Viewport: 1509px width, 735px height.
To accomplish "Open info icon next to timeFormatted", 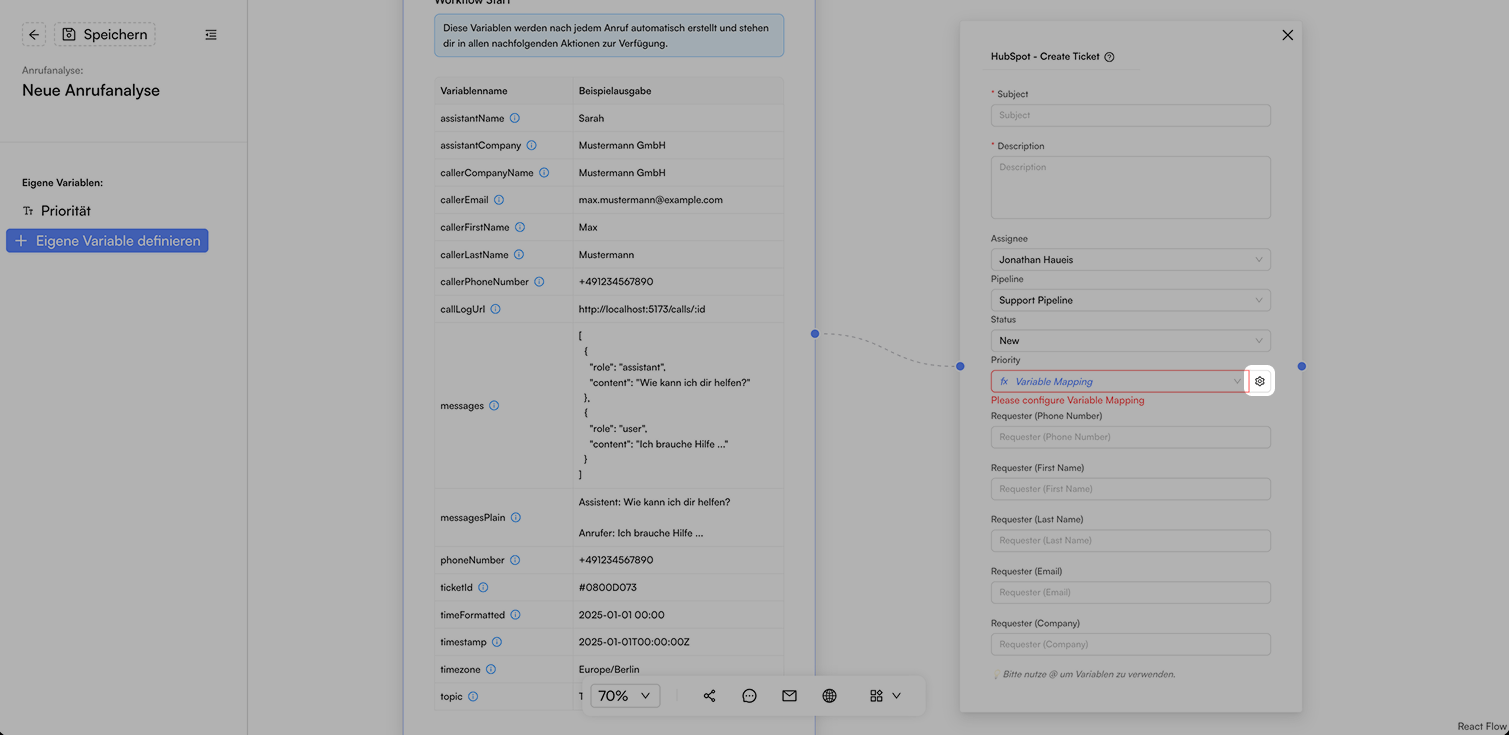I will pyautogui.click(x=515, y=615).
